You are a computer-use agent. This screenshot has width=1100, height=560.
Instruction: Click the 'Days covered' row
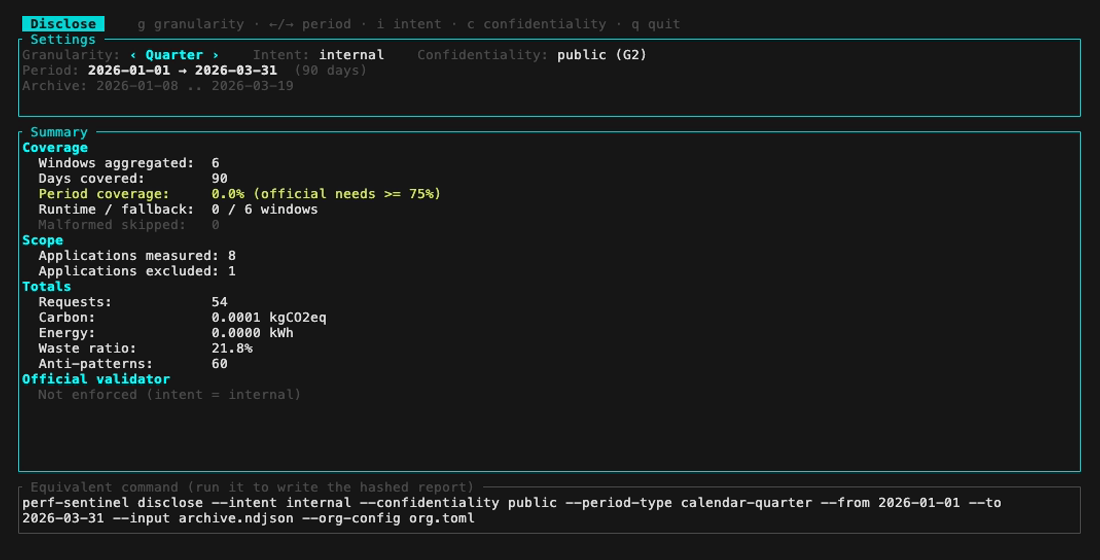(133, 178)
